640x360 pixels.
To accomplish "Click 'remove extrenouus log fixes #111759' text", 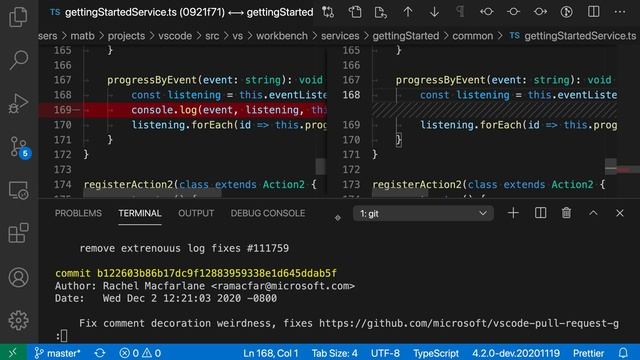I will [x=184, y=248].
